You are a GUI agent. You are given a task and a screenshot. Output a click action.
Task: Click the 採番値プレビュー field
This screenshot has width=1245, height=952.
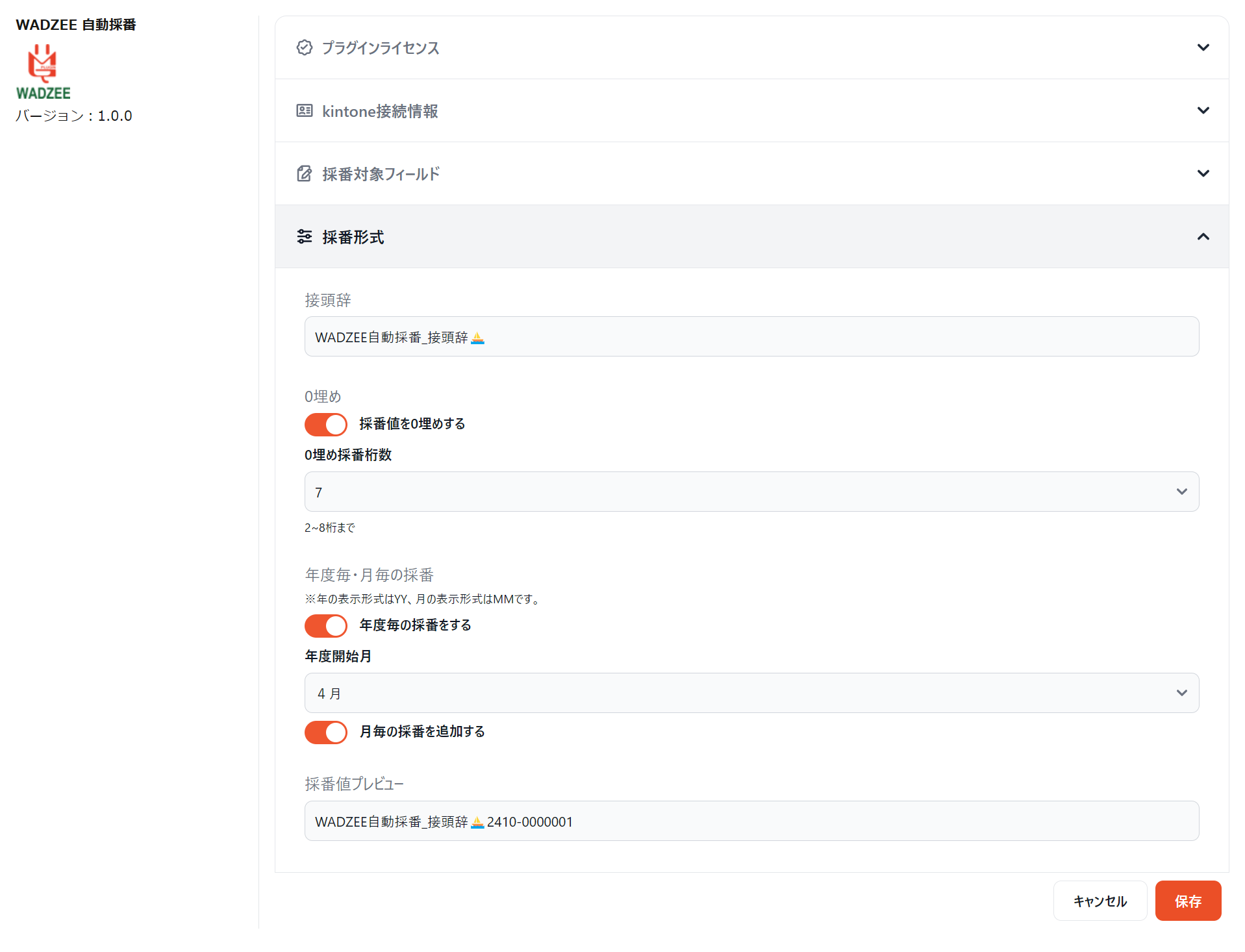[x=751, y=821]
